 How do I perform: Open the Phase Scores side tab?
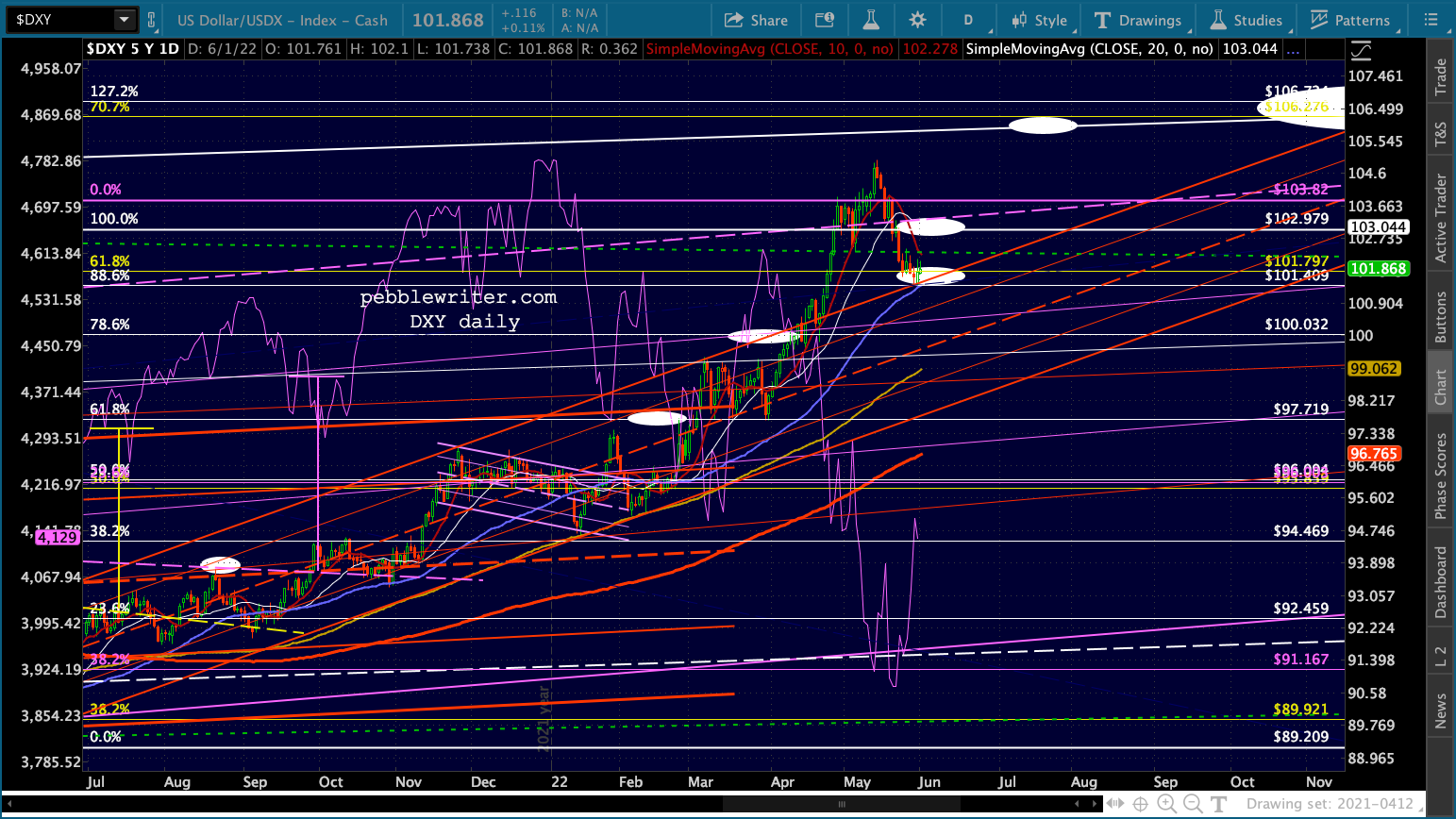coord(1441,476)
